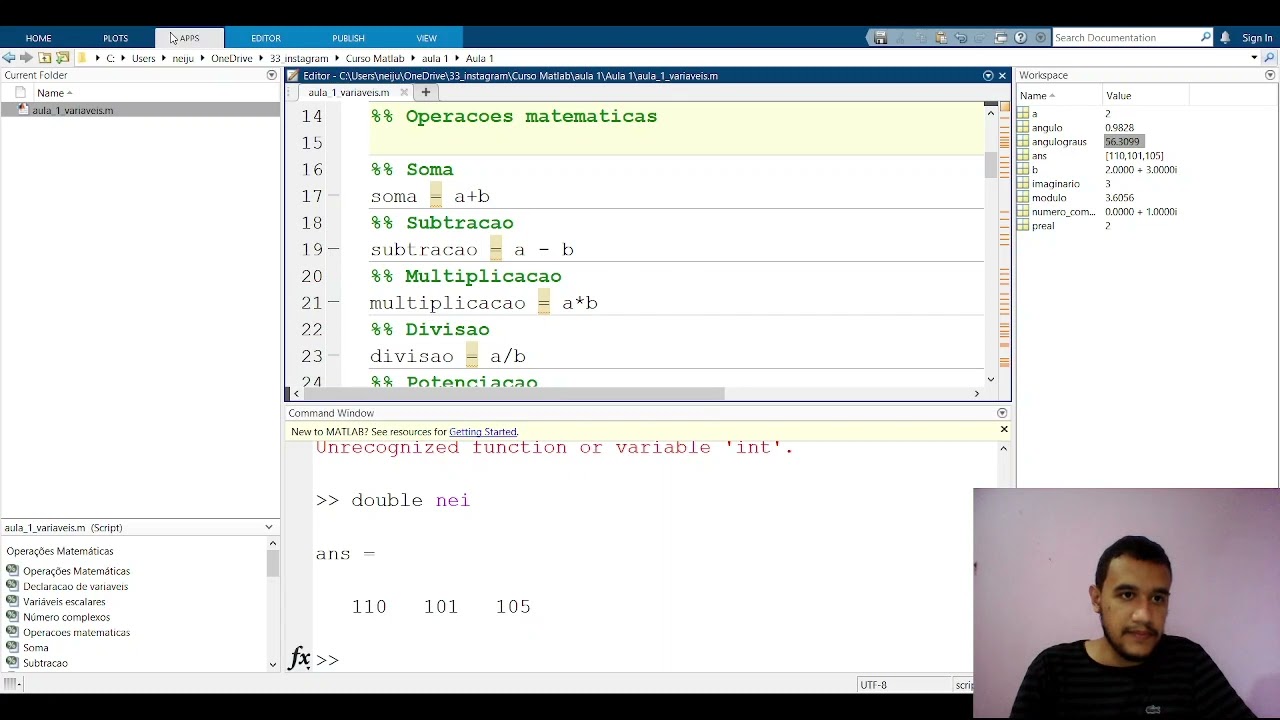Select variable angulograus in Workspace

[1059, 142]
